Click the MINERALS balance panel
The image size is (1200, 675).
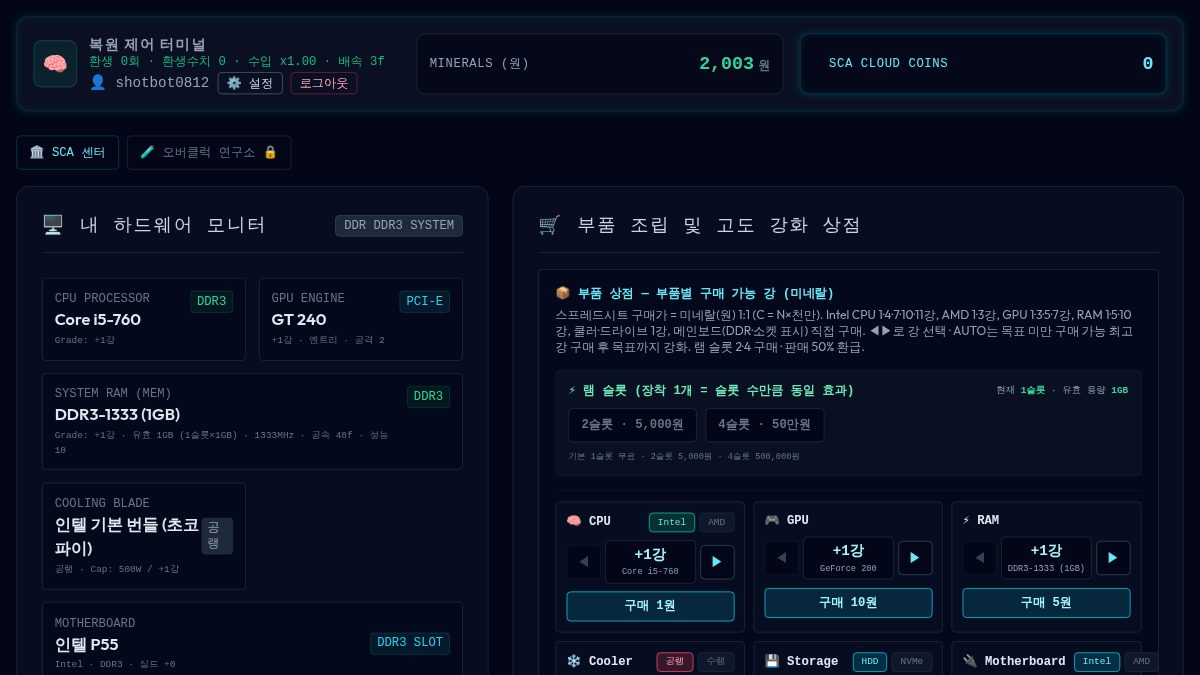(x=600, y=64)
